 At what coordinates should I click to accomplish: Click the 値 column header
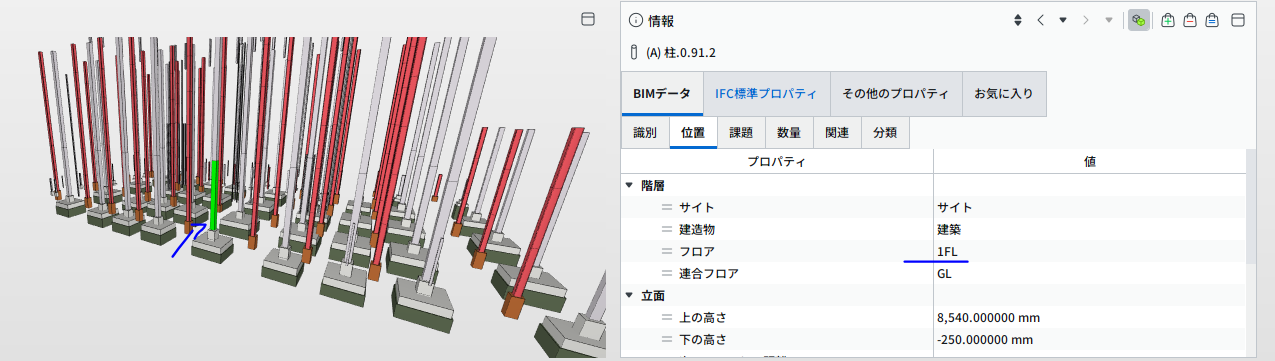1089,161
